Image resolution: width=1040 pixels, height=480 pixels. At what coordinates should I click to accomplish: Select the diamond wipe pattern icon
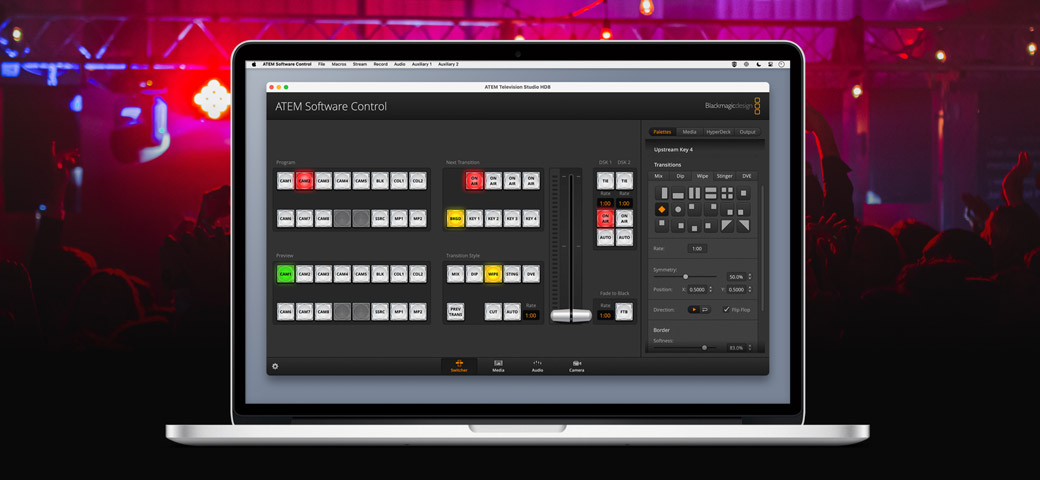click(x=661, y=210)
